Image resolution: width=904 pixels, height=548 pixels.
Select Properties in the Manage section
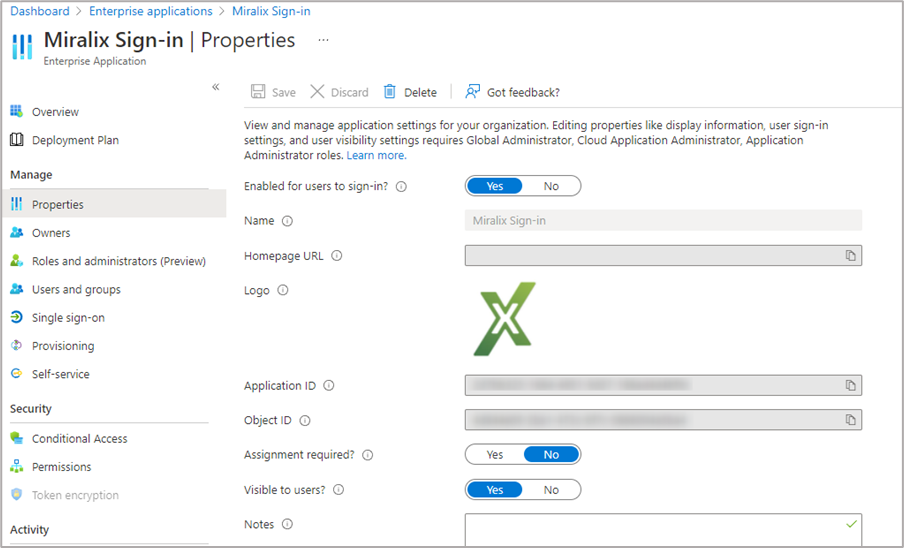[x=114, y=204]
